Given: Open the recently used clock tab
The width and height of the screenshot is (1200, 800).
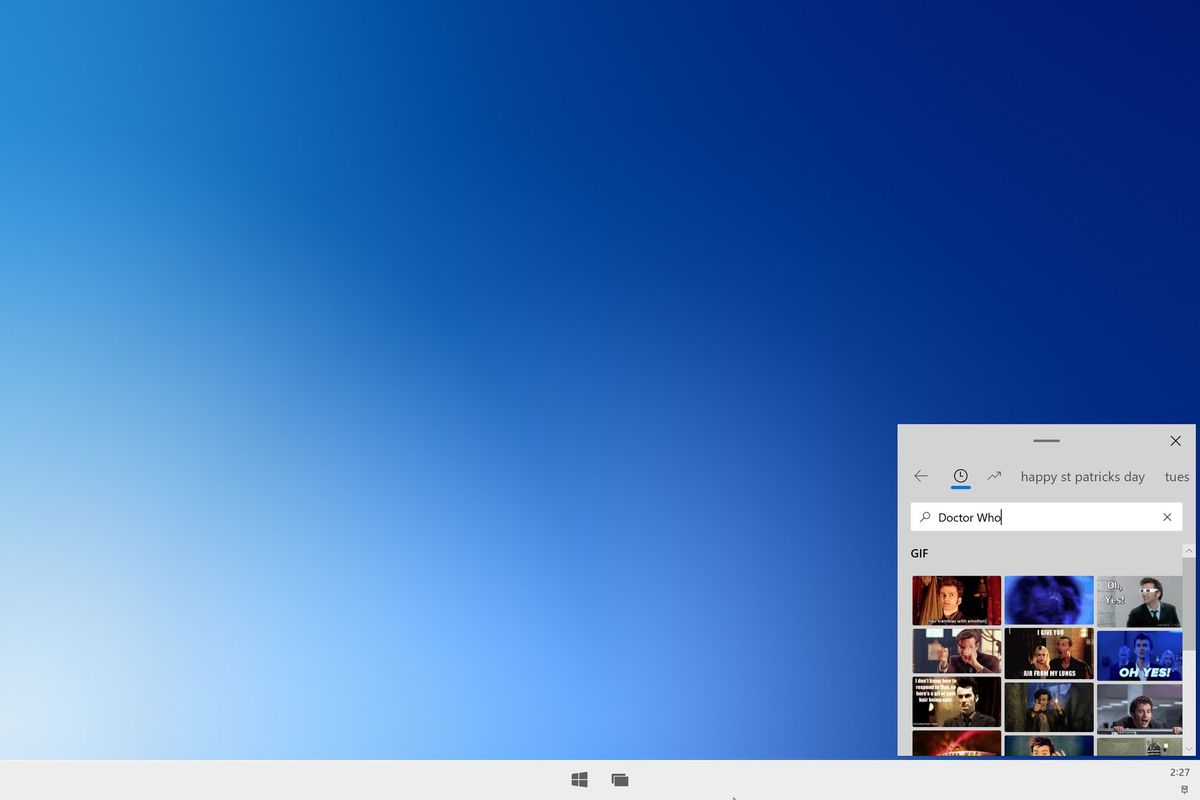Looking at the screenshot, I should click(x=960, y=476).
